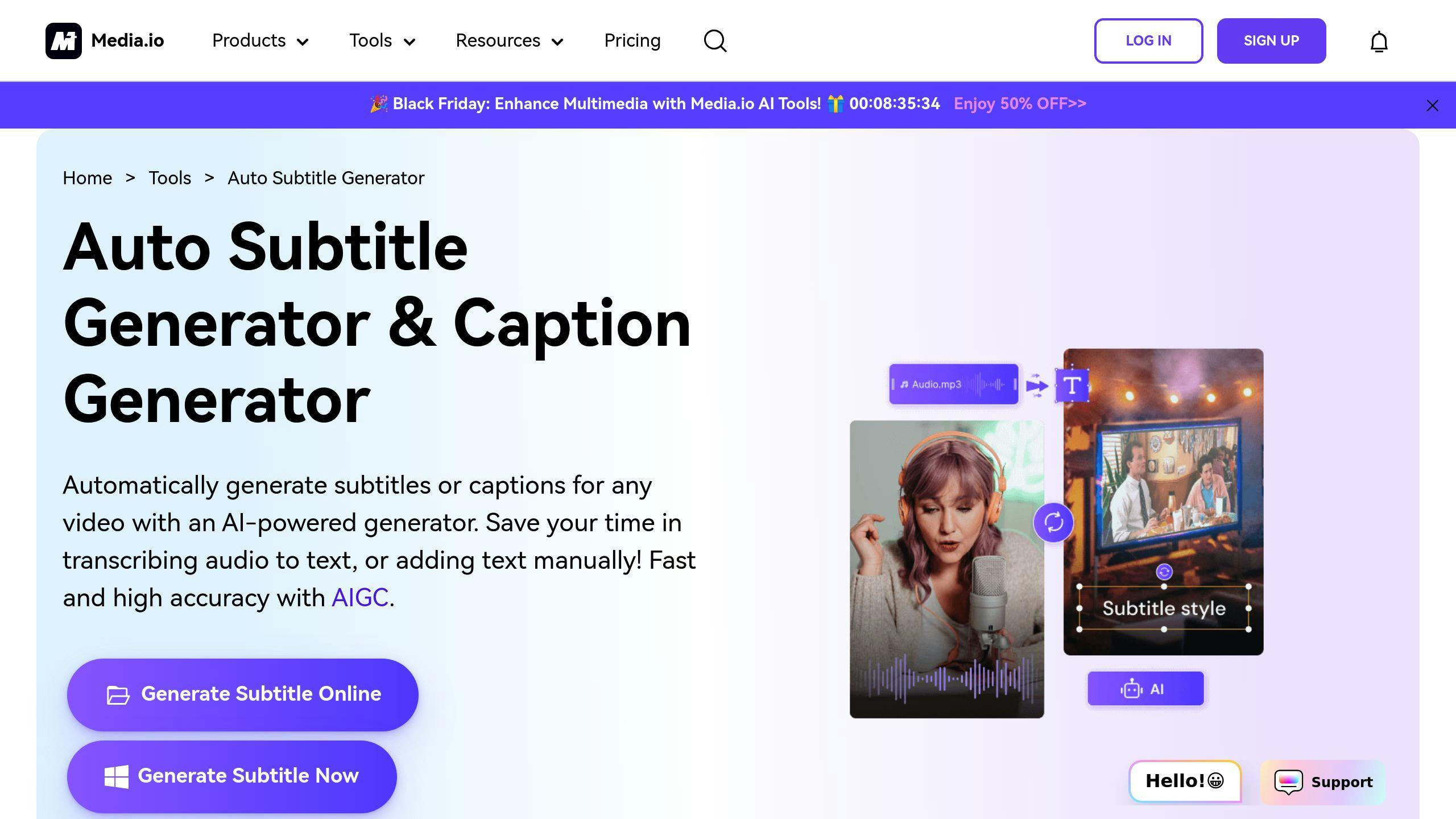
Task: Click Generate Subtitle Online button
Action: [x=243, y=694]
